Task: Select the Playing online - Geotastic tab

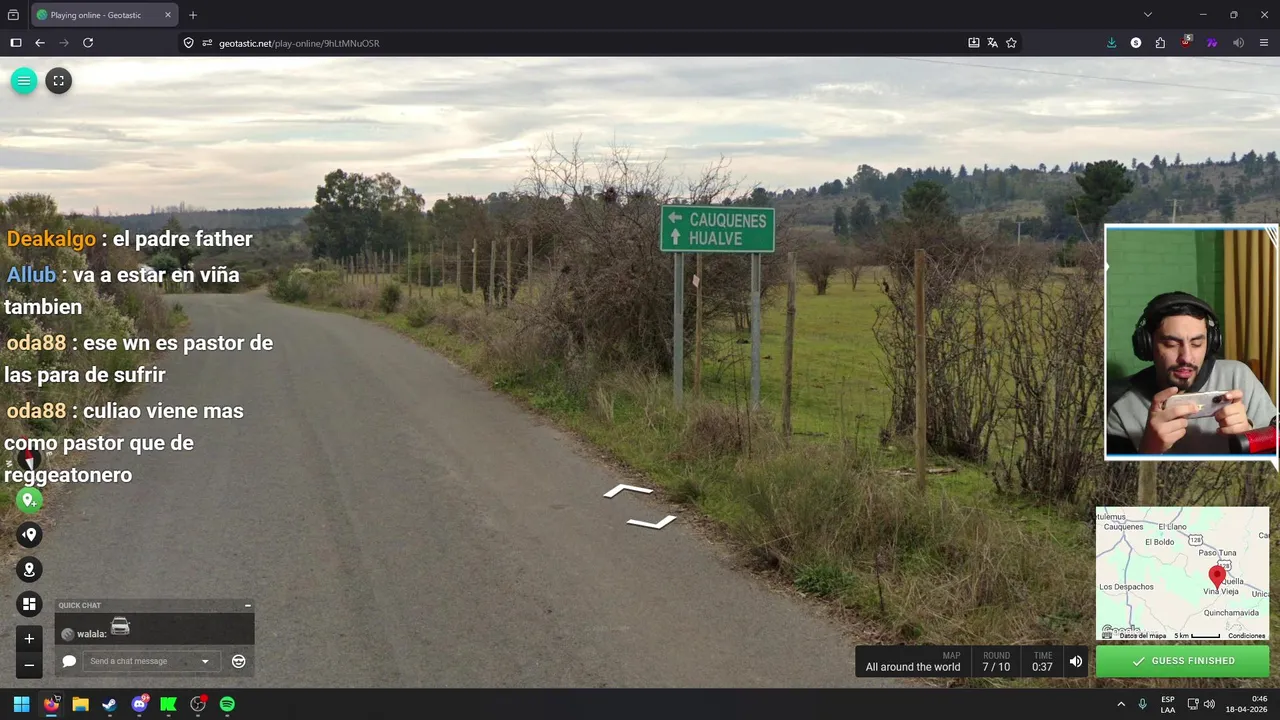Action: 104,15
